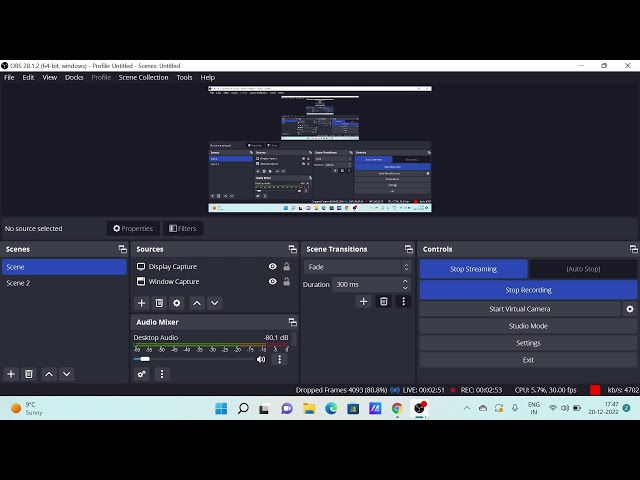Add a new scene transition
640x480 pixels.
point(363,302)
